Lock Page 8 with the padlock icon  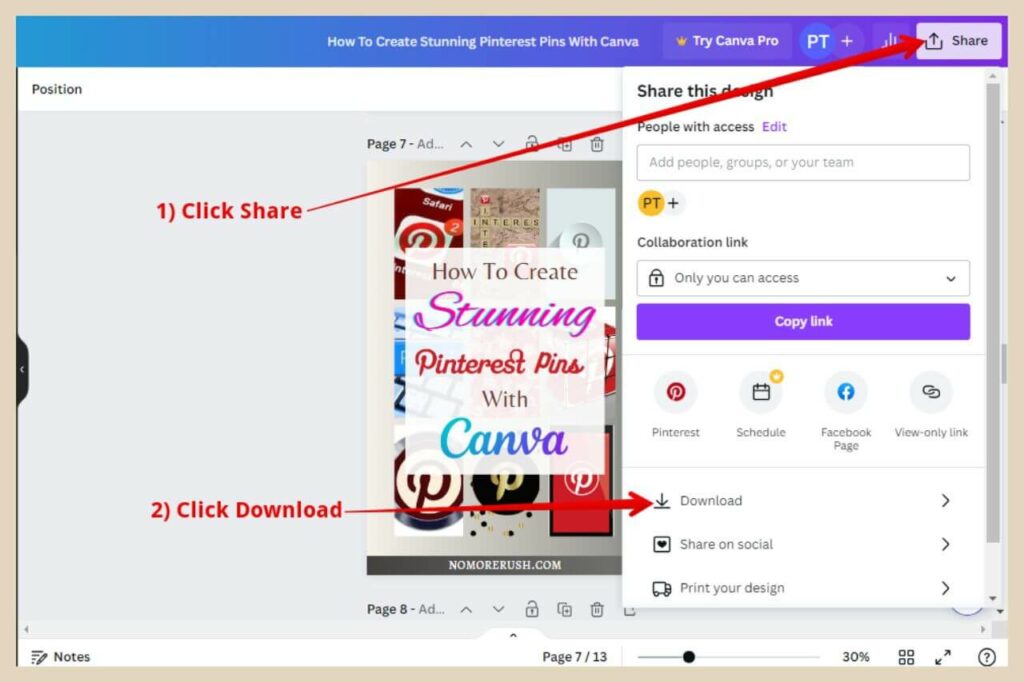(x=532, y=609)
